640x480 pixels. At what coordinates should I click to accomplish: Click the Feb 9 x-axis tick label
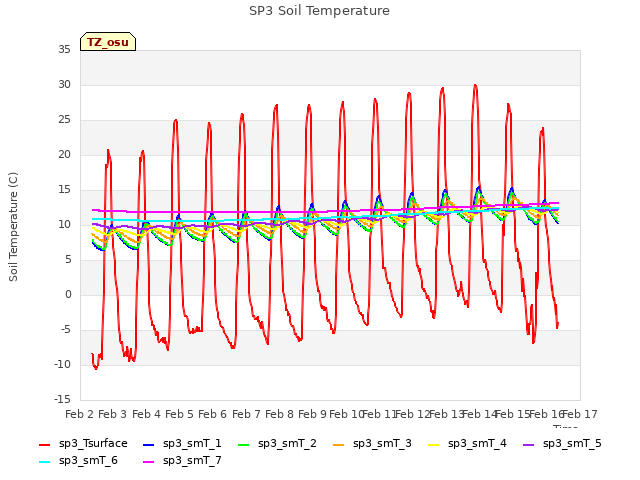click(312, 414)
